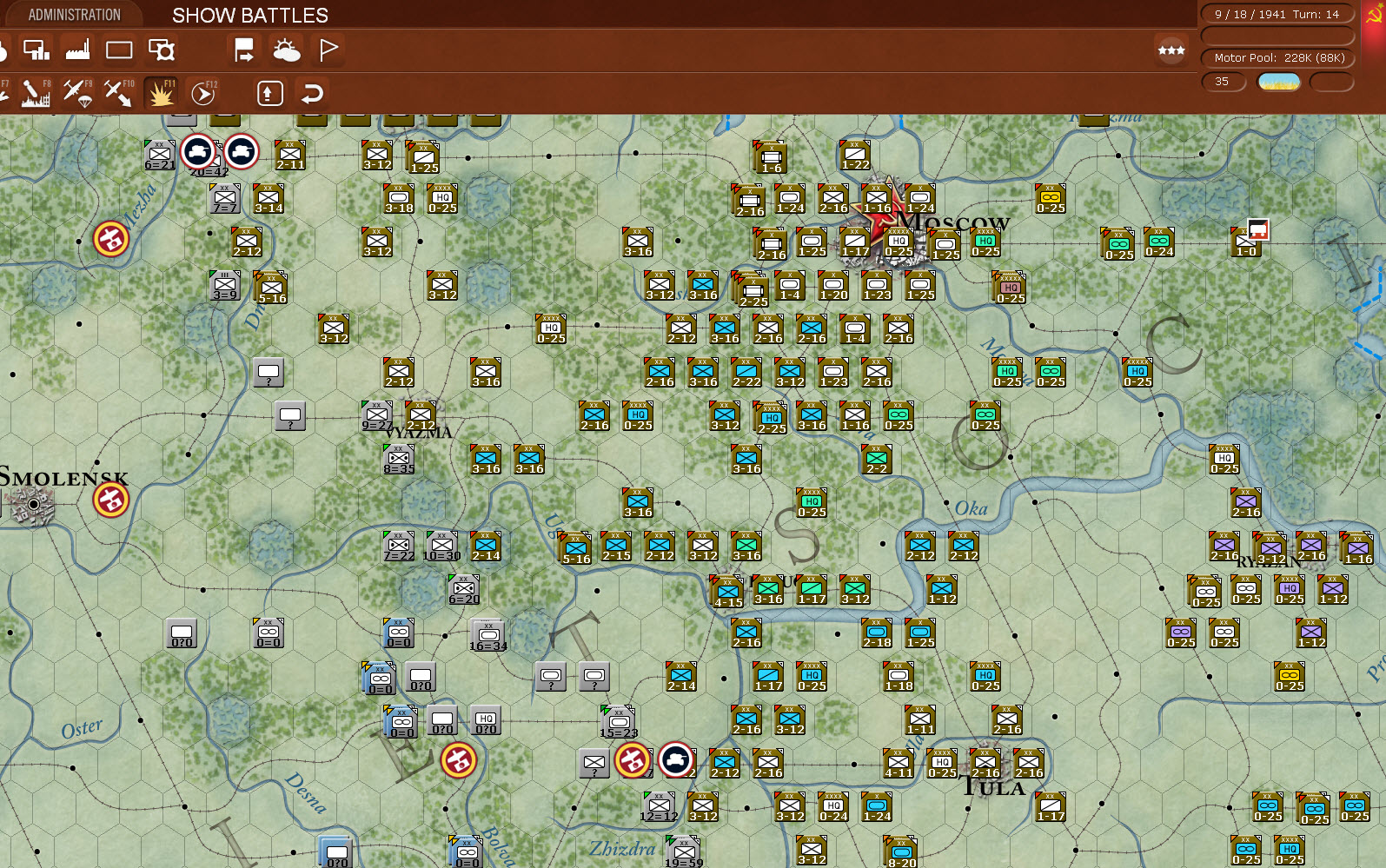Select the Soviet 4-15 stacked counter

727,592
